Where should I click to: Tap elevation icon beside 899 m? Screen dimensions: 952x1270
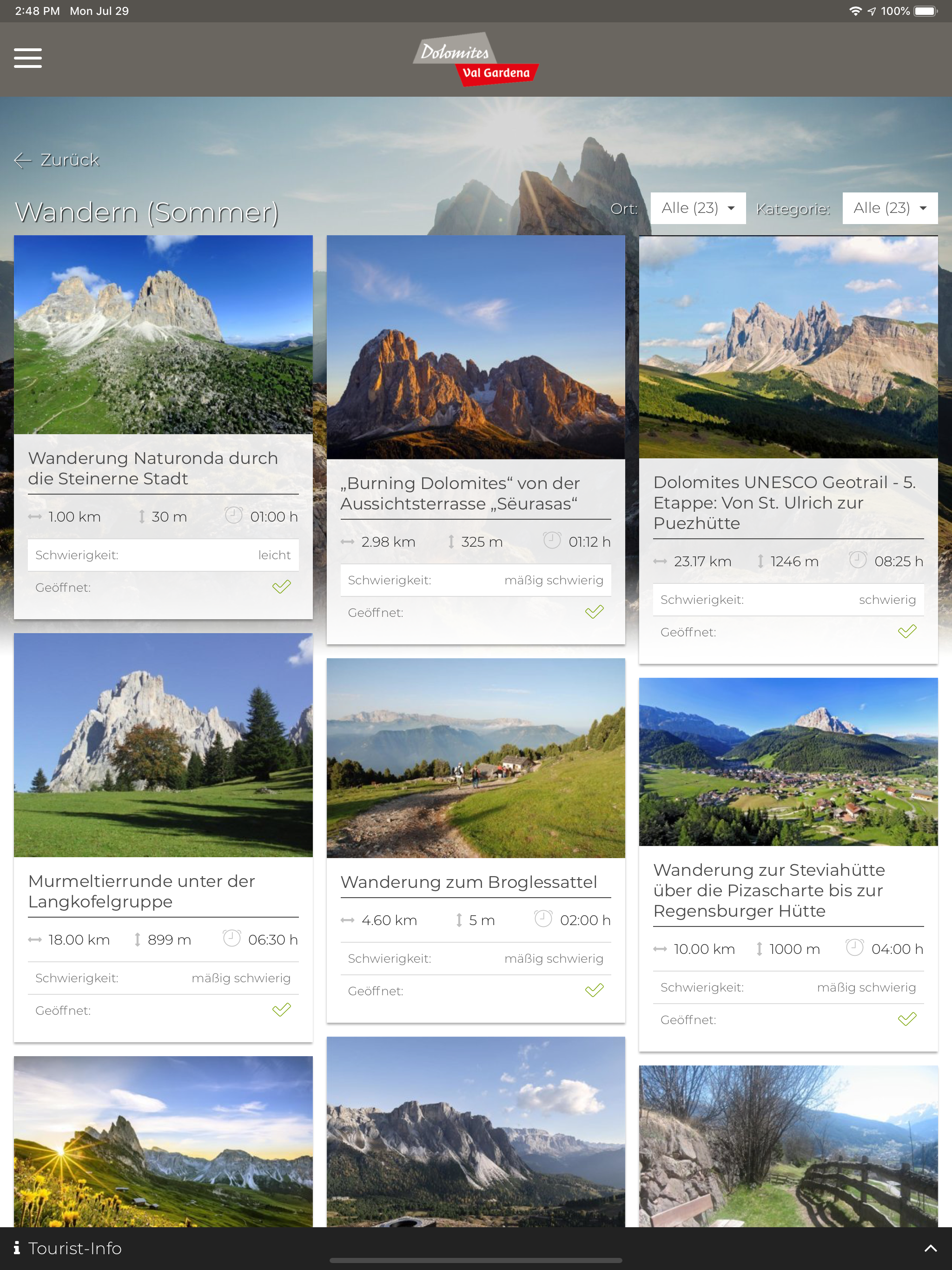(x=137, y=939)
